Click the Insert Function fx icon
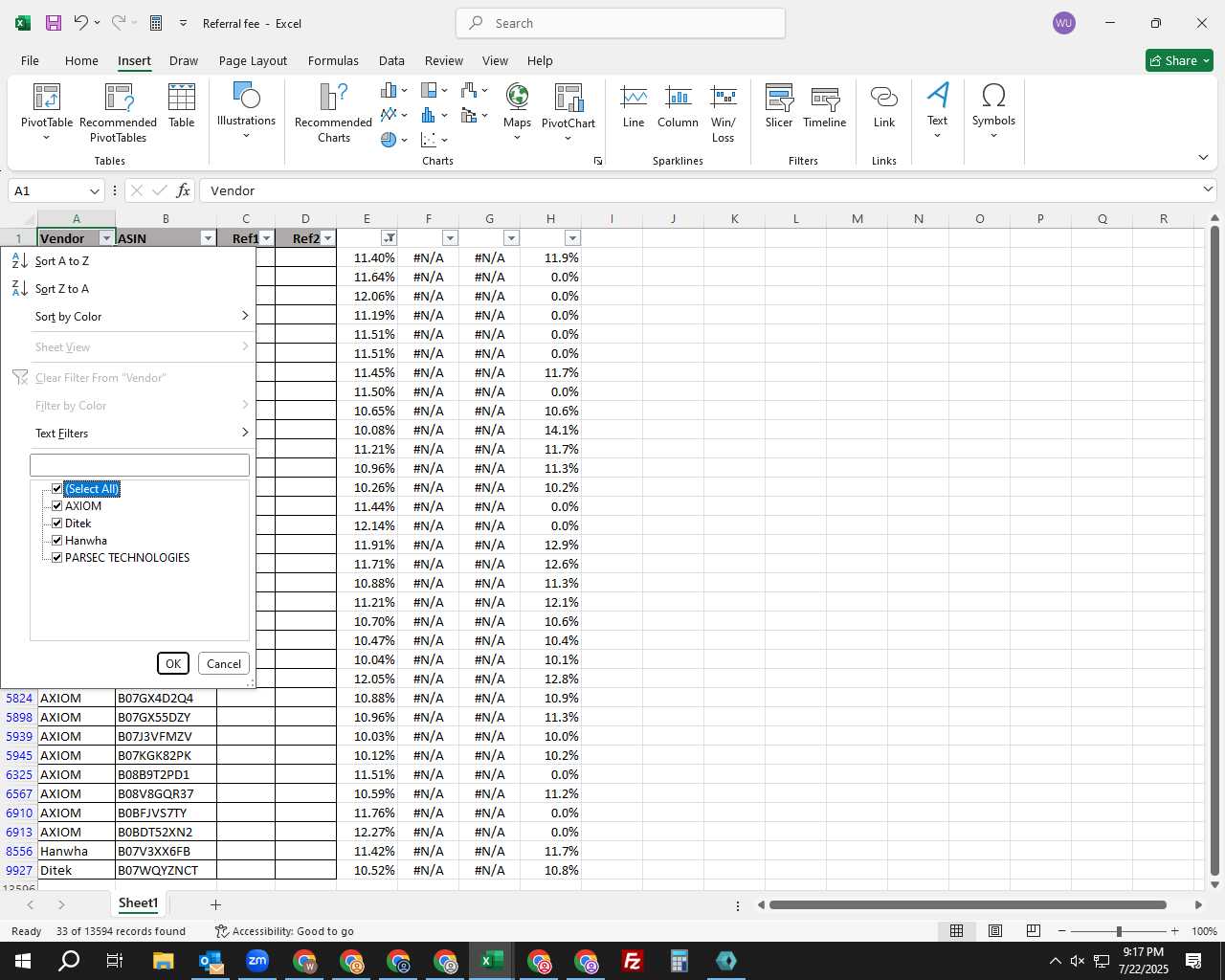 point(183,190)
